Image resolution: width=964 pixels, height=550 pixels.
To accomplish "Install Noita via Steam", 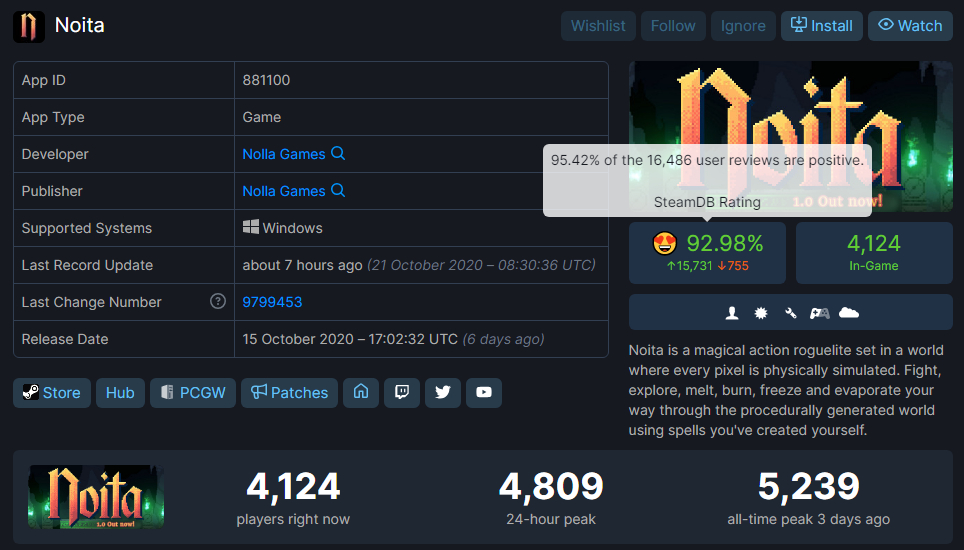I will coord(822,26).
